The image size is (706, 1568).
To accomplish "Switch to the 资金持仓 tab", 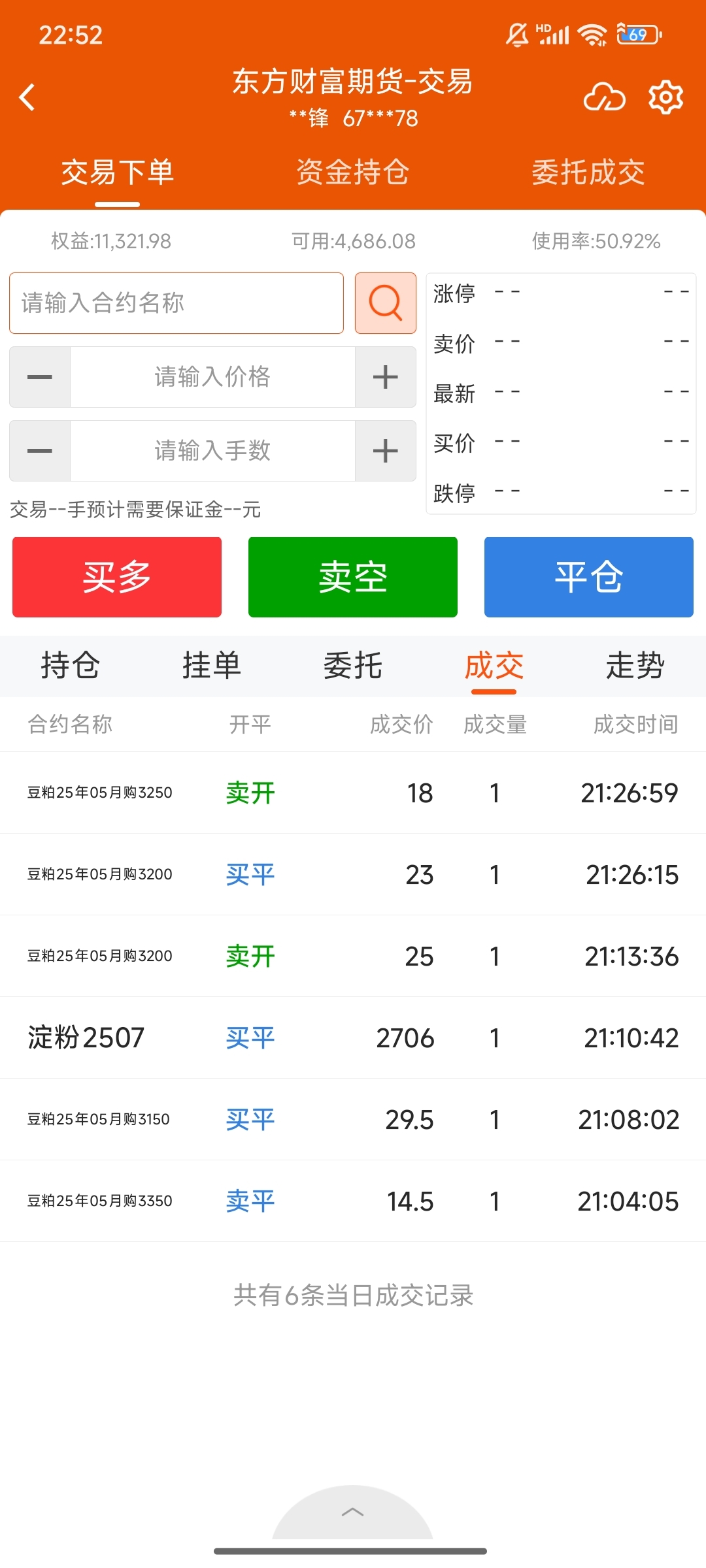I will (353, 172).
